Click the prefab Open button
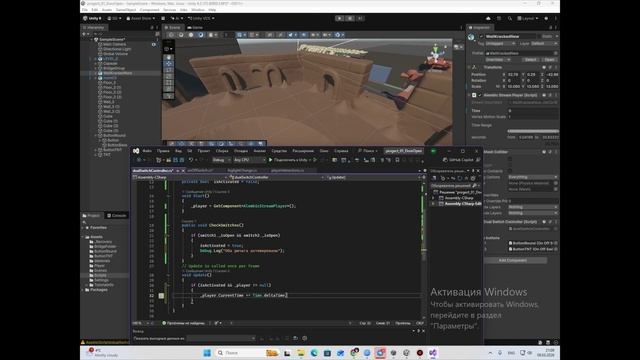The image size is (640, 360). [549, 60]
